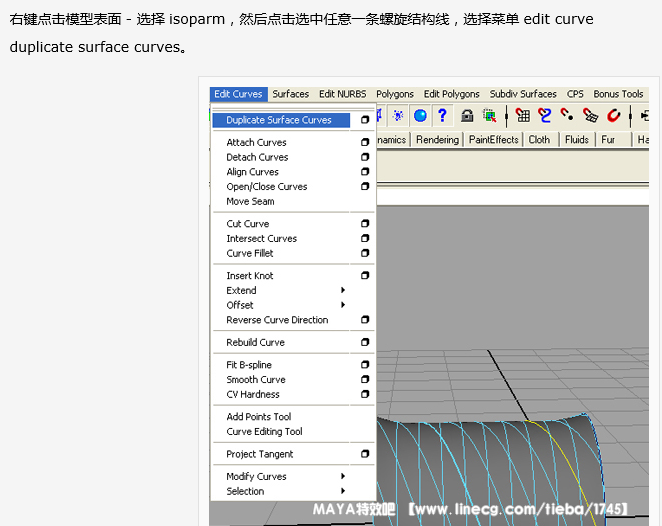The image size is (662, 526).
Task: Expand the Offset submenu
Action: point(343,305)
